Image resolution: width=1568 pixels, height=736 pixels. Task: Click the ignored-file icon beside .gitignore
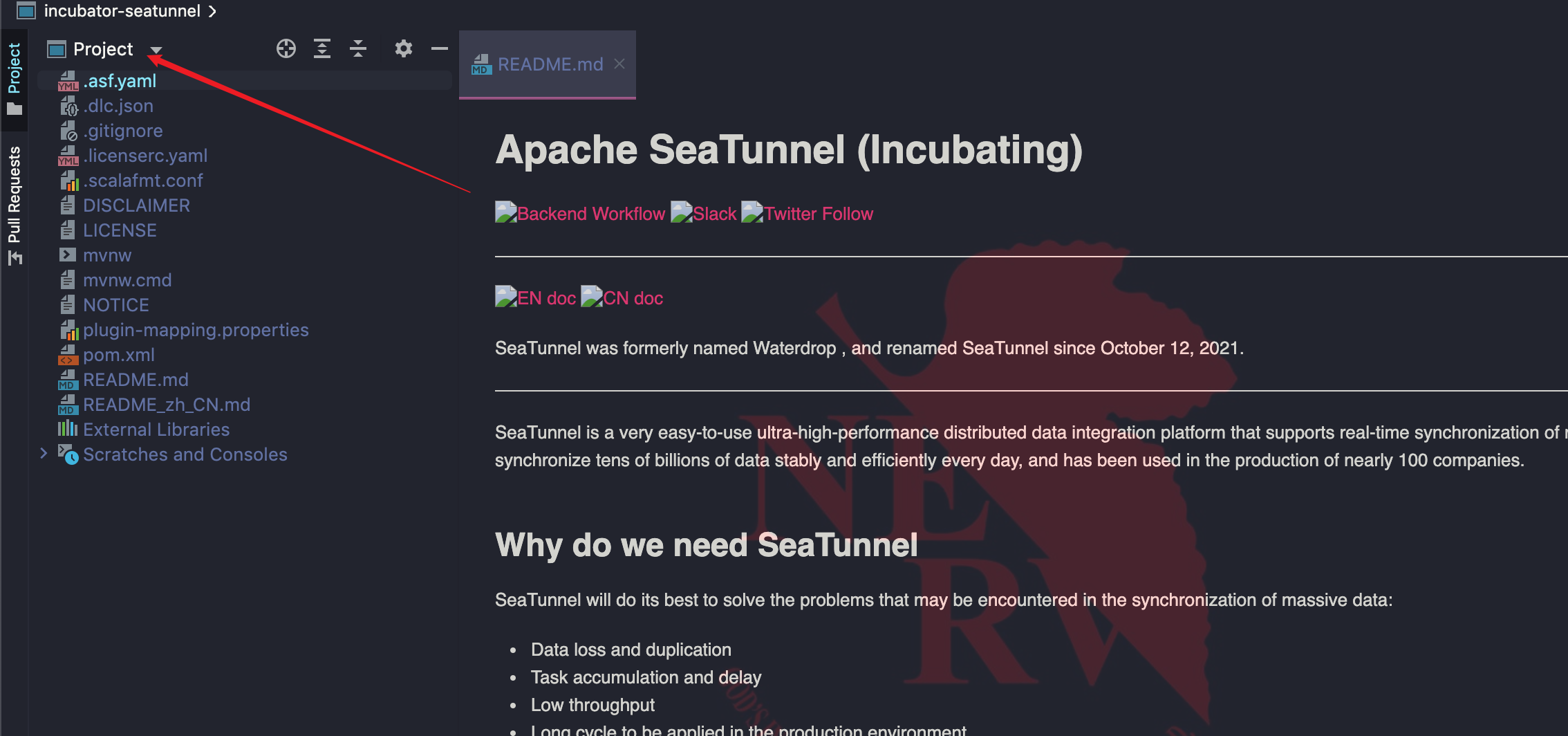[x=67, y=130]
